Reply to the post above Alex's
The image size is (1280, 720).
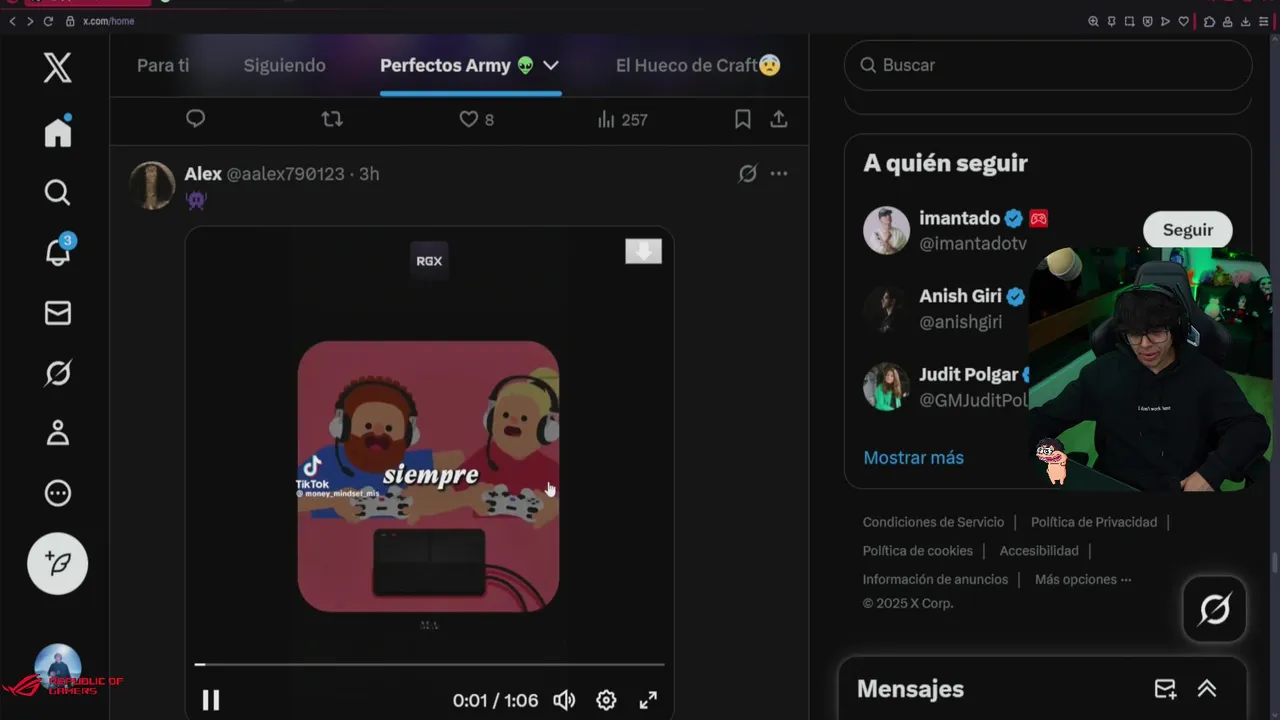click(196, 119)
